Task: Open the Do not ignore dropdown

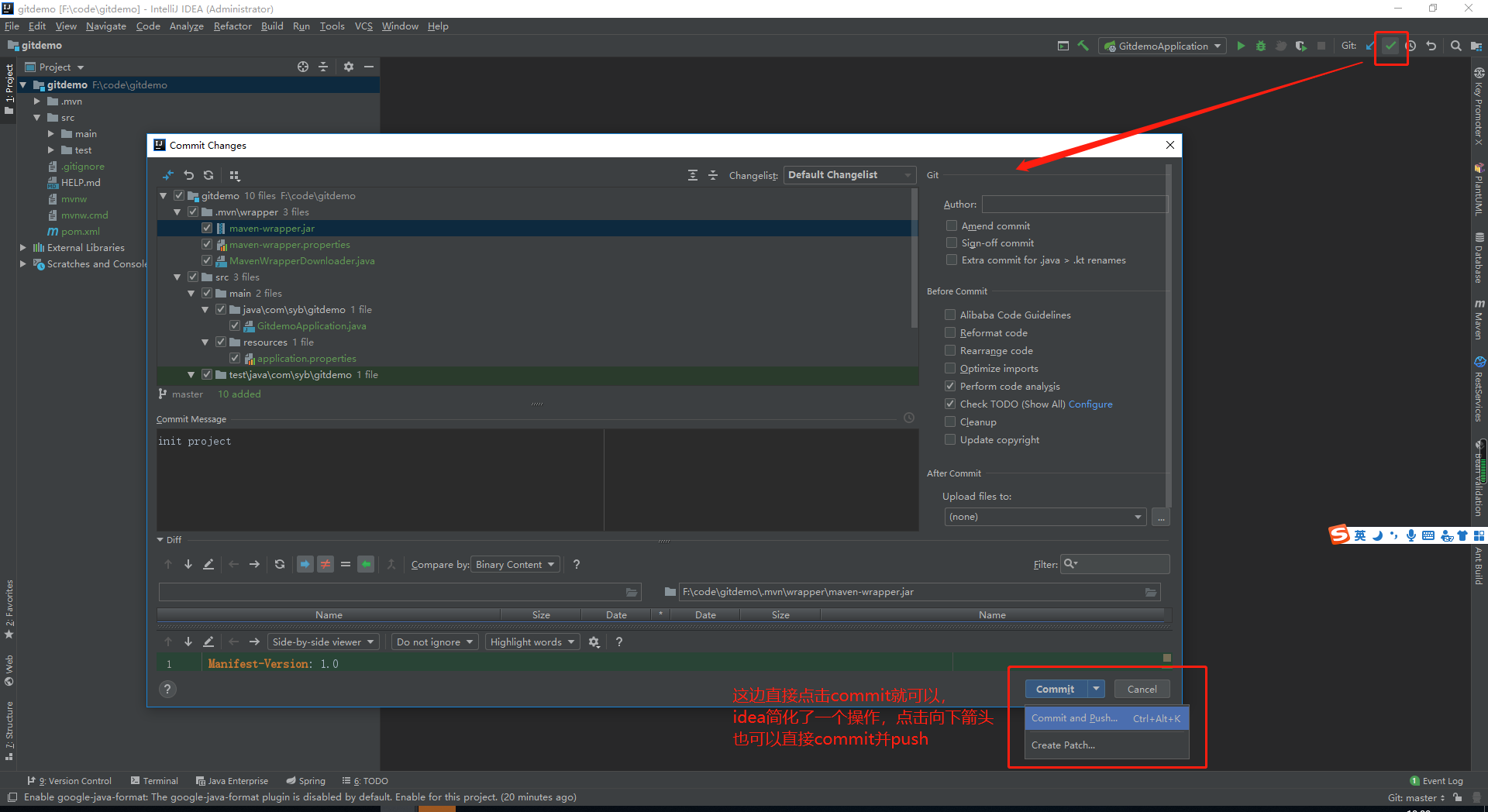Action: [x=435, y=642]
